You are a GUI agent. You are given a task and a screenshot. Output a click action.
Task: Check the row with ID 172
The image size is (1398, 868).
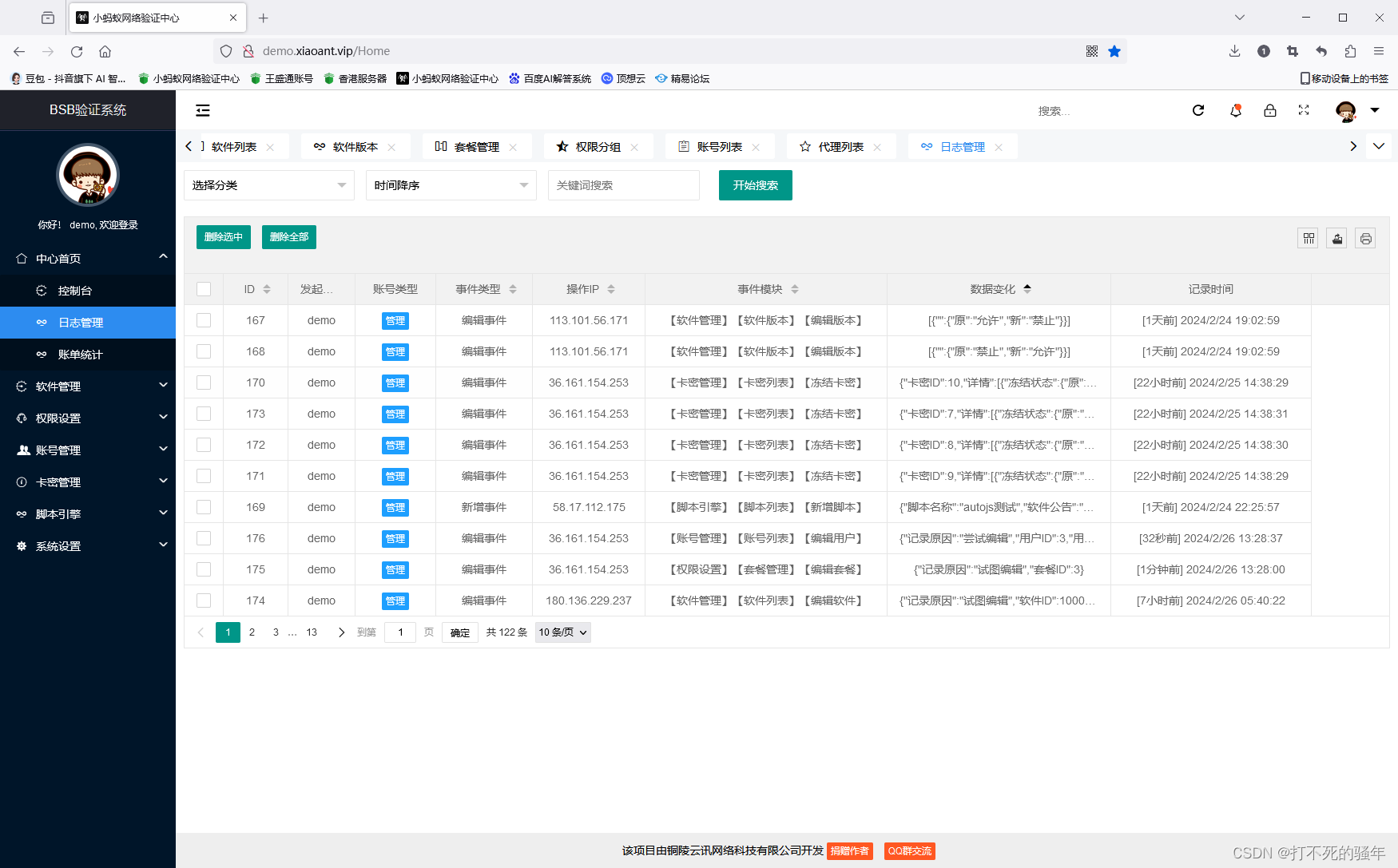coord(204,445)
